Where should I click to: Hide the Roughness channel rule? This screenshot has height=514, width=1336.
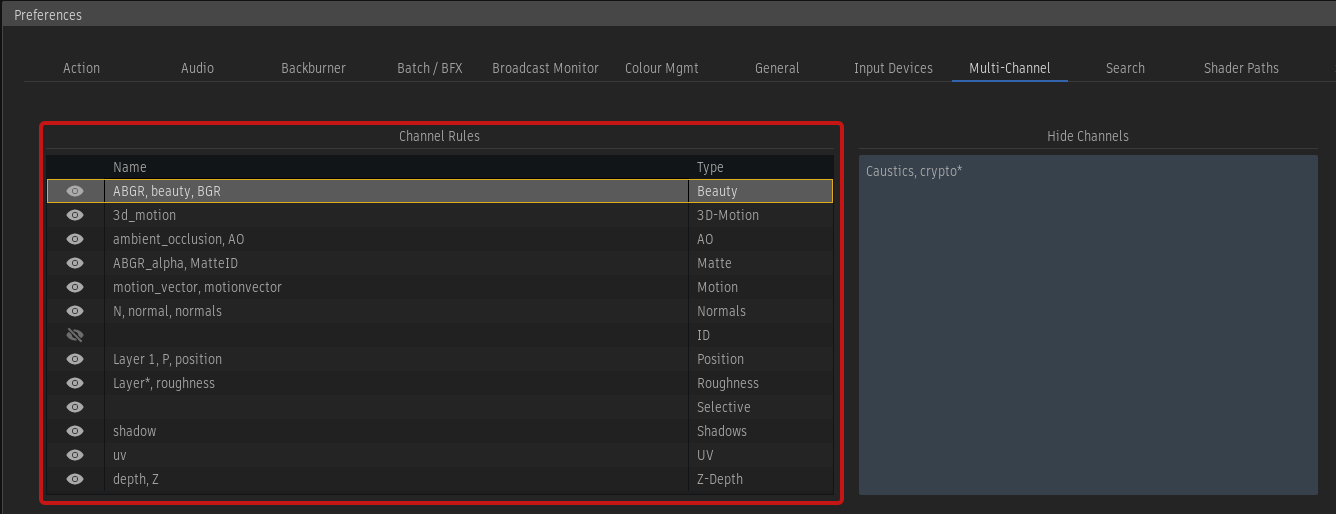[x=75, y=383]
